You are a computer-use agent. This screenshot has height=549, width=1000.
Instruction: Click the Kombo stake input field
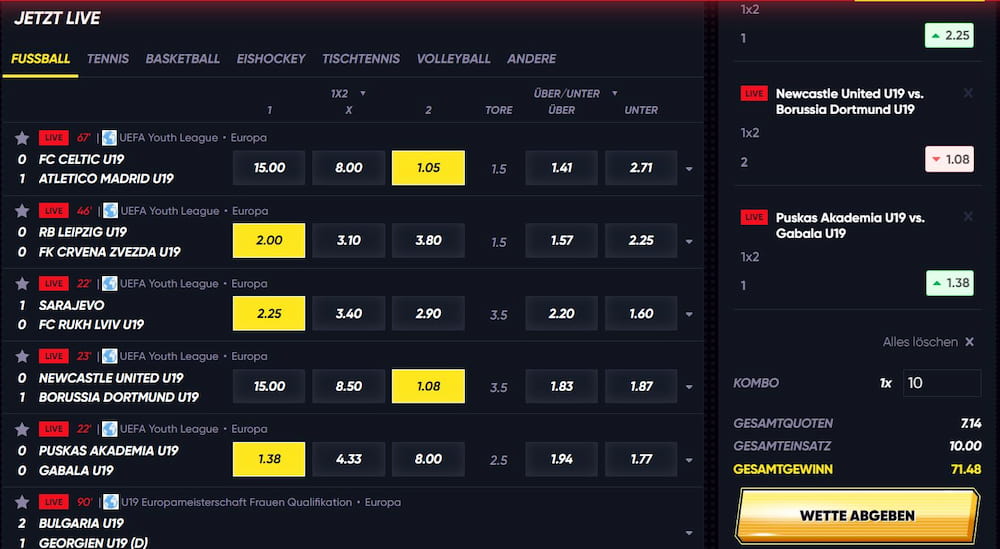942,383
